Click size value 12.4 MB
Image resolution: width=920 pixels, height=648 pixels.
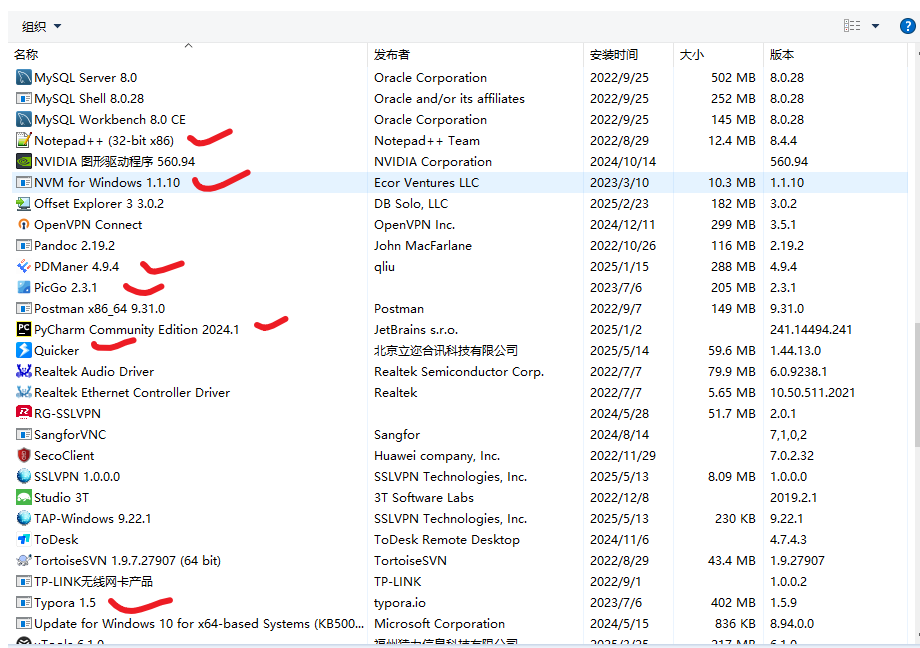(732, 141)
